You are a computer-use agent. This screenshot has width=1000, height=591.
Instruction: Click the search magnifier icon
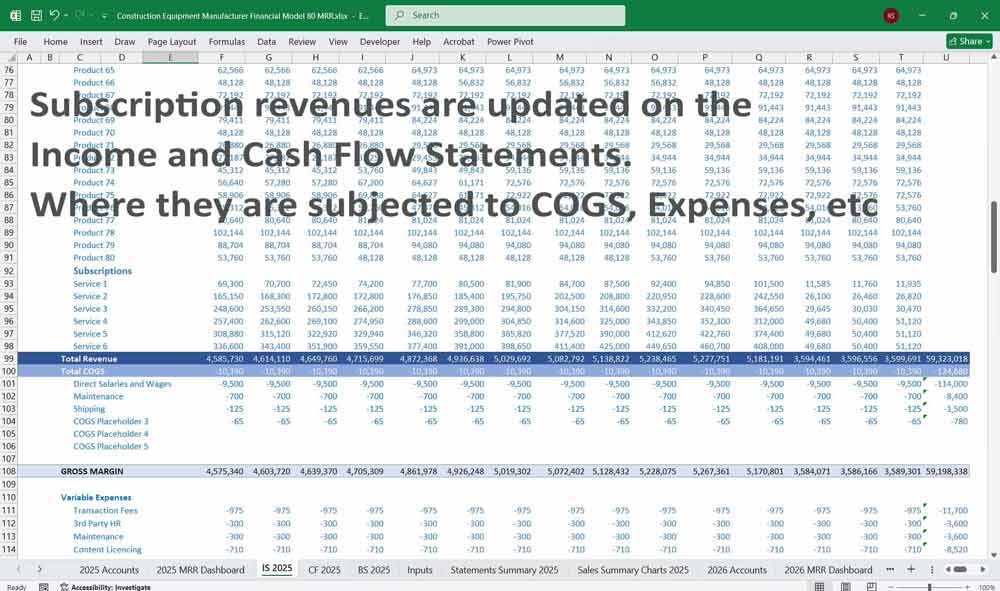pyautogui.click(x=401, y=15)
